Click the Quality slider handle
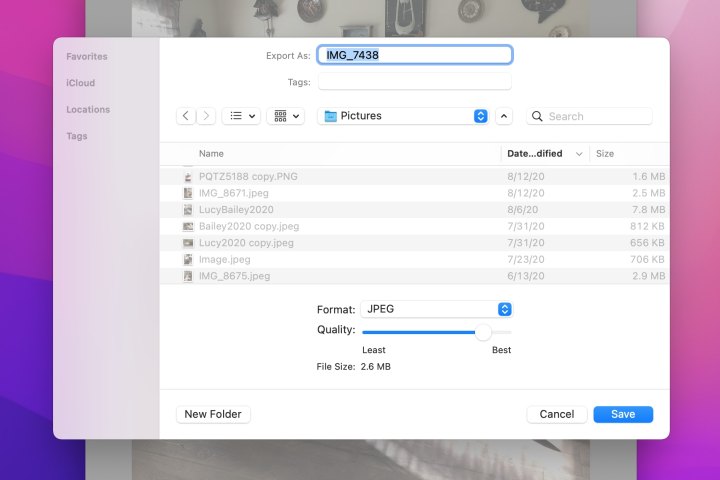720x480 pixels. click(x=483, y=332)
